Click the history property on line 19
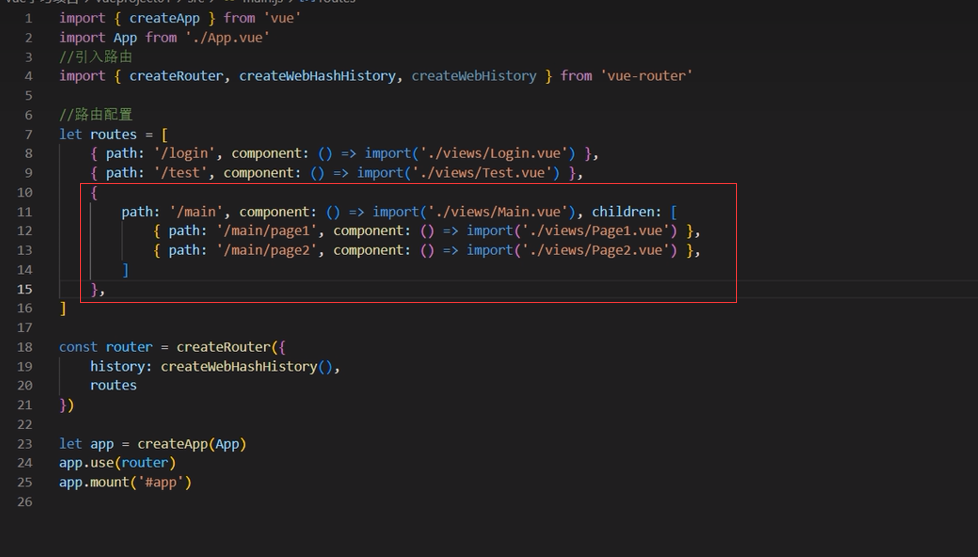978x557 pixels. click(x=117, y=366)
